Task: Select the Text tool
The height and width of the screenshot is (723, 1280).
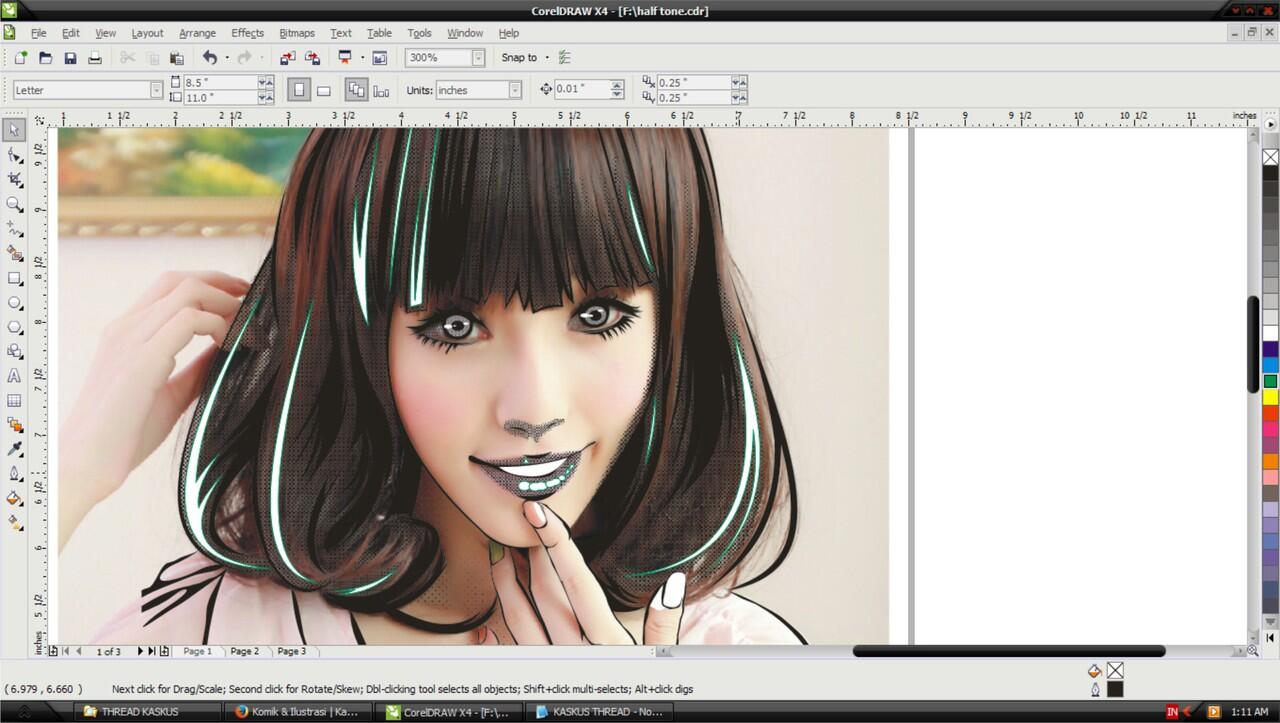Action: 14,376
